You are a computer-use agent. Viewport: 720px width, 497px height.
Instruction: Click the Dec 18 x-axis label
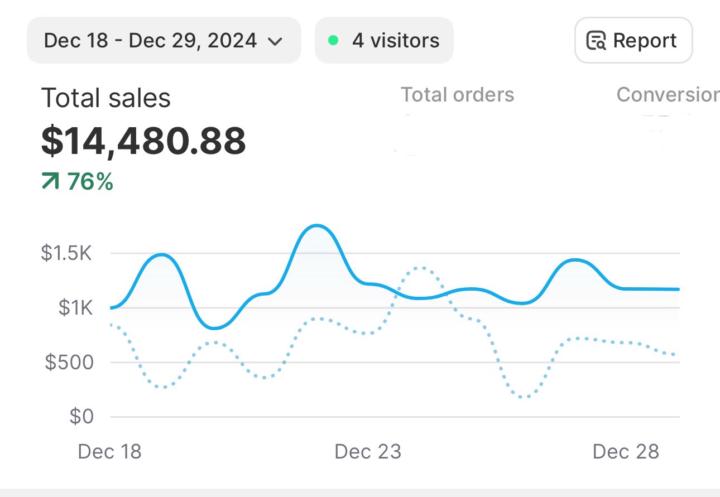[110, 452]
